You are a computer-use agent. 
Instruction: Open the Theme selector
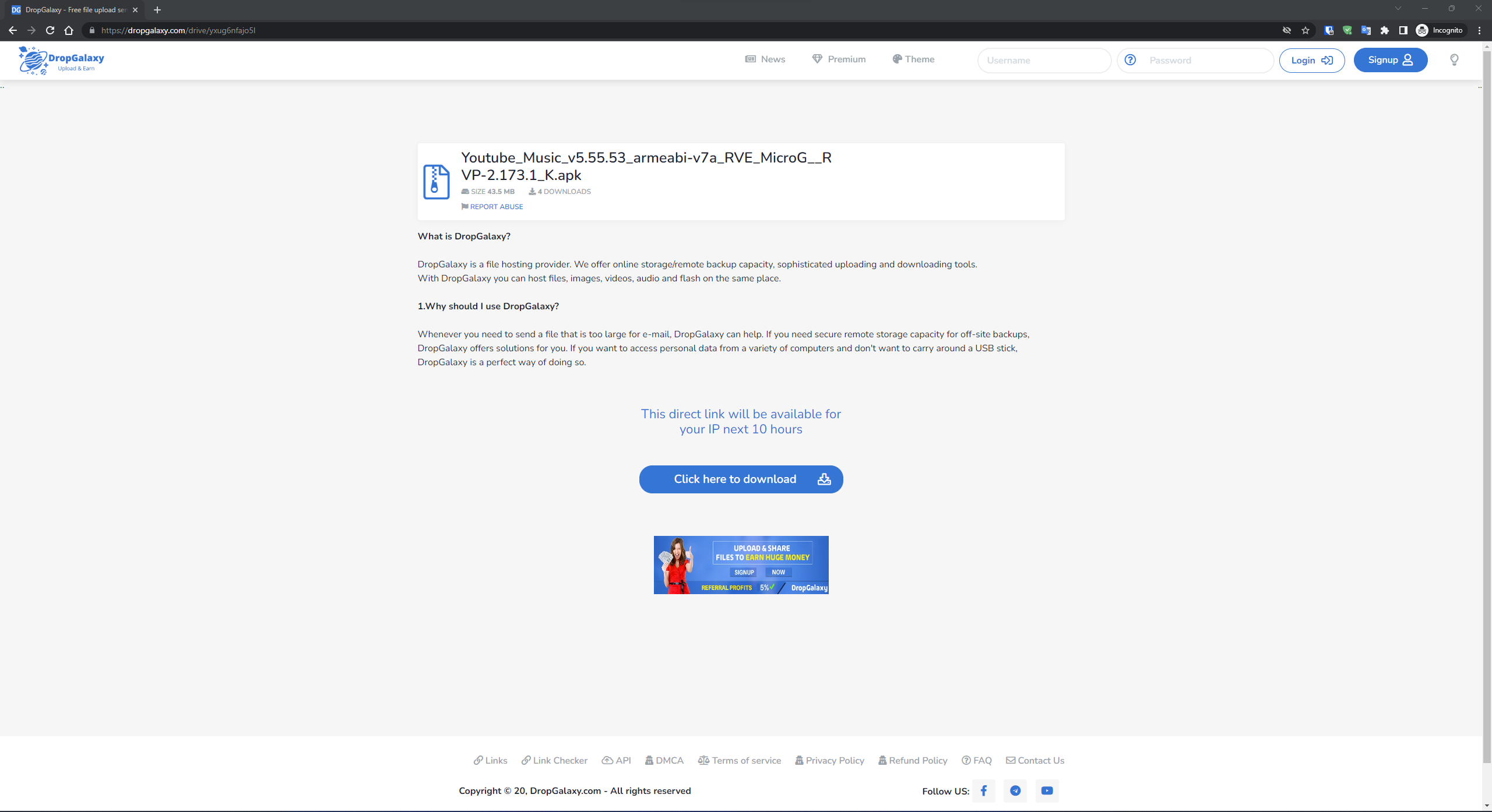(x=913, y=59)
